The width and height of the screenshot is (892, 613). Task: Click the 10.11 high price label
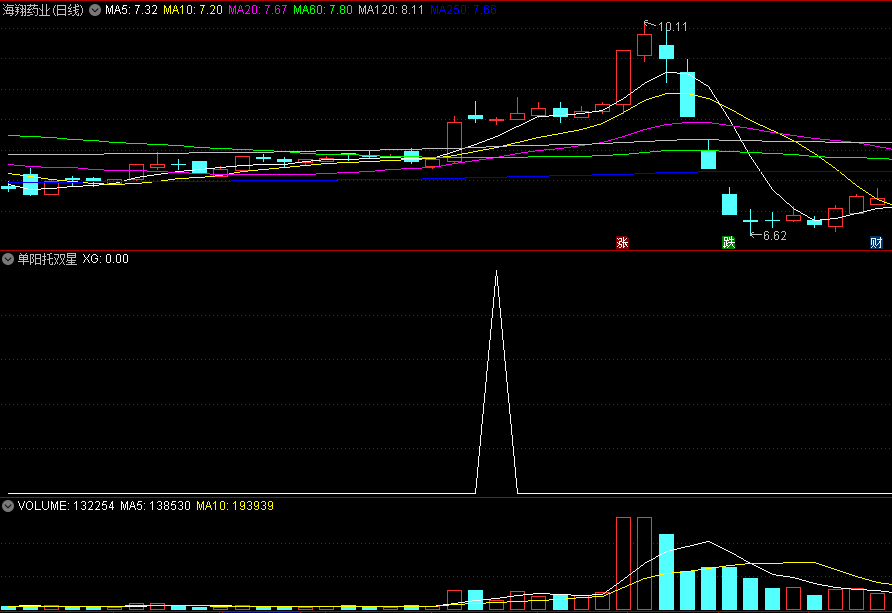[672, 27]
